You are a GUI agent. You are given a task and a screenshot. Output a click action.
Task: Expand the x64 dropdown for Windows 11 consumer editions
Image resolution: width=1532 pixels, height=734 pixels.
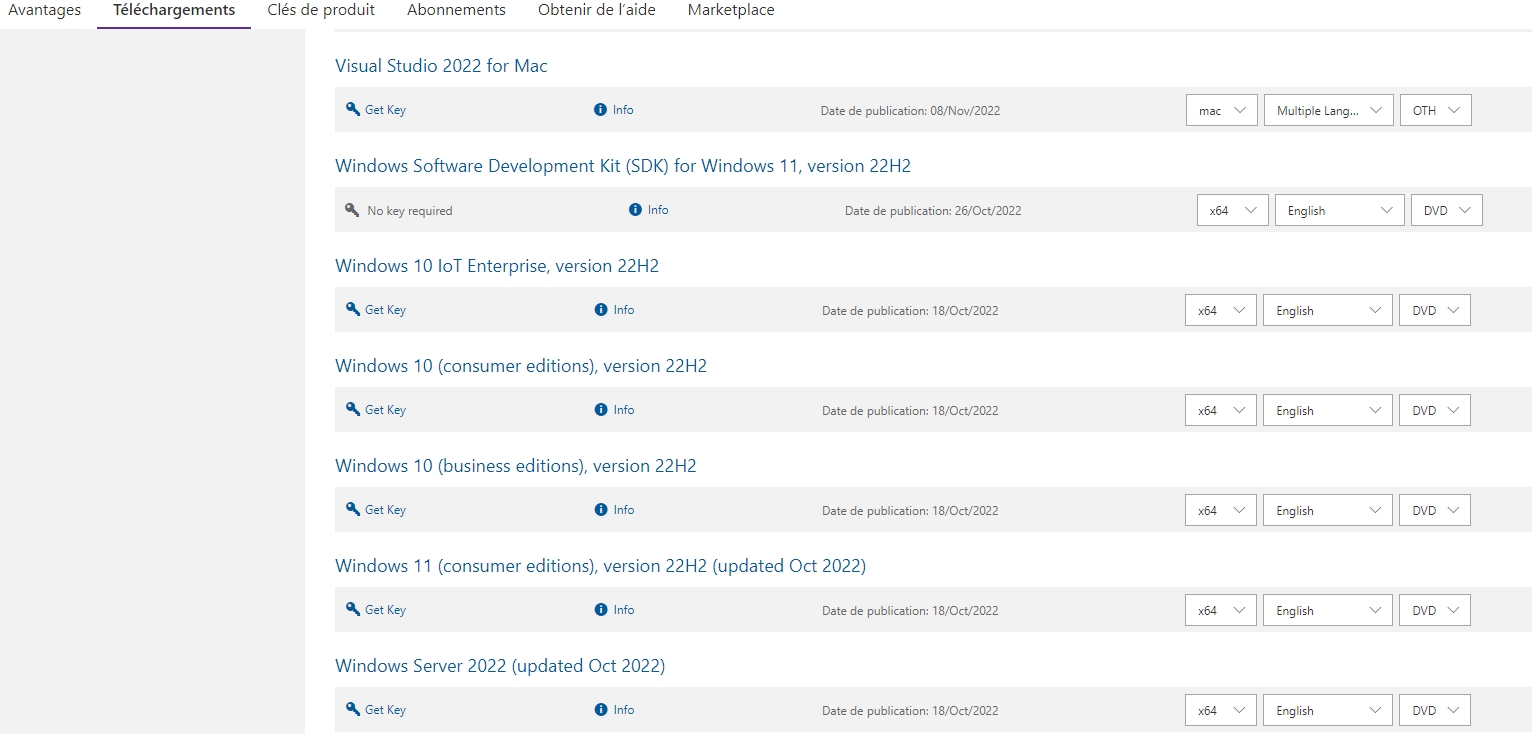point(1221,610)
